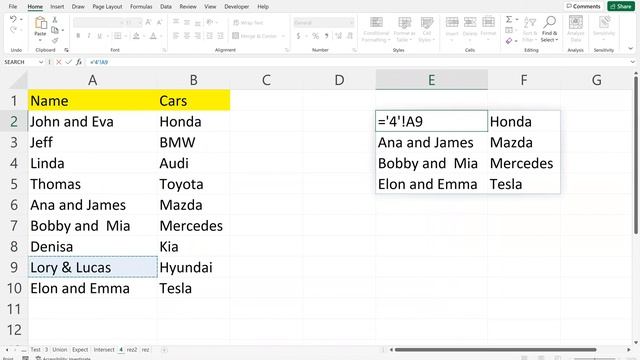Click the Cut scissors icon
640x360 pixels.
[55, 20]
